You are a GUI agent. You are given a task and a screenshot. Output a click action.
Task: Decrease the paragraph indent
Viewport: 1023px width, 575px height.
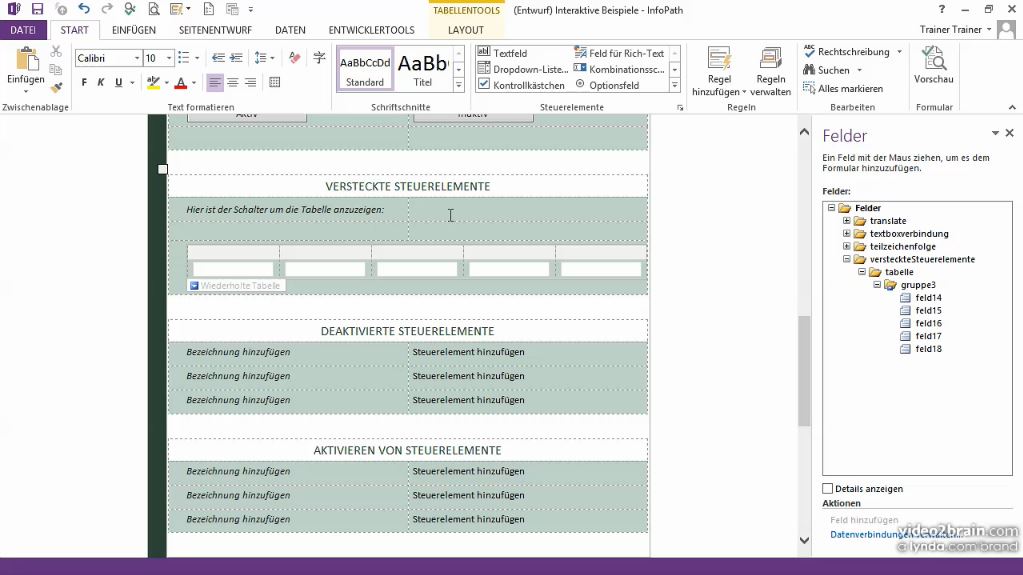(218, 58)
